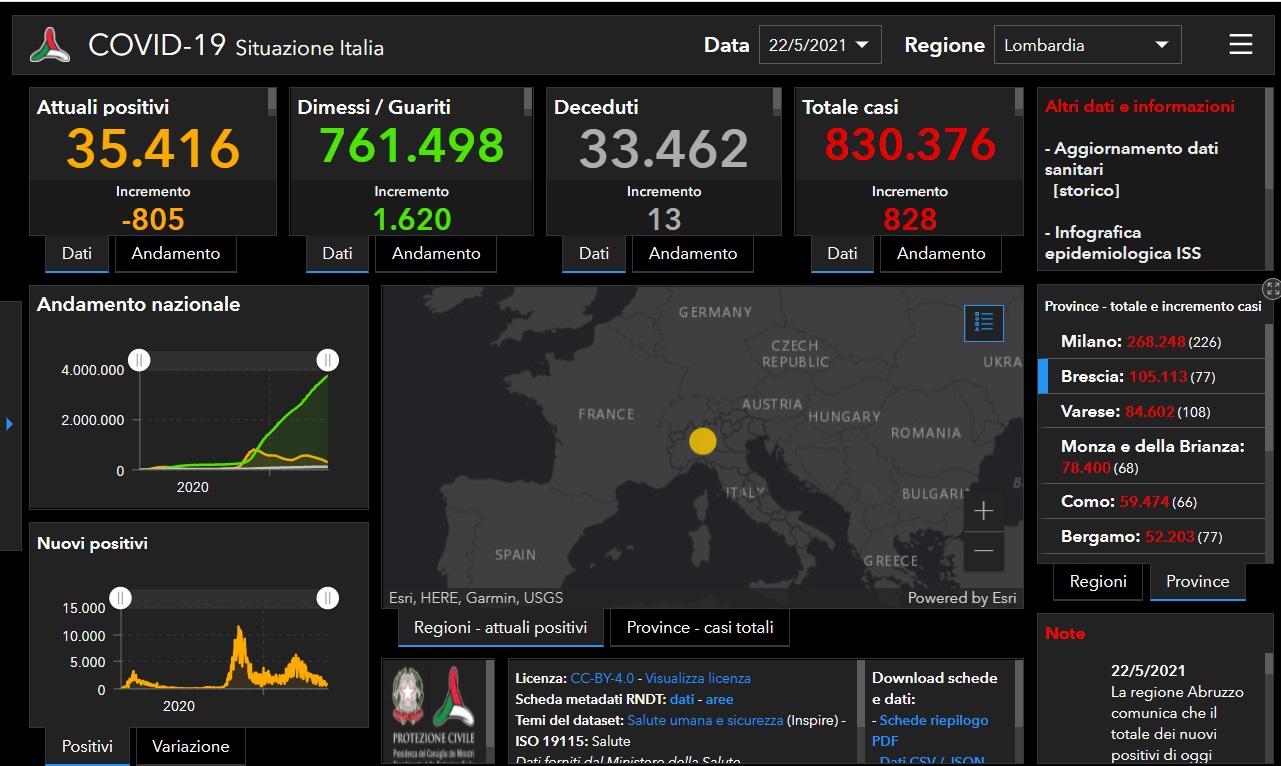Switch Attuali positivi to Andamento tab
Image resolution: width=1281 pixels, height=766 pixels.
click(x=176, y=254)
